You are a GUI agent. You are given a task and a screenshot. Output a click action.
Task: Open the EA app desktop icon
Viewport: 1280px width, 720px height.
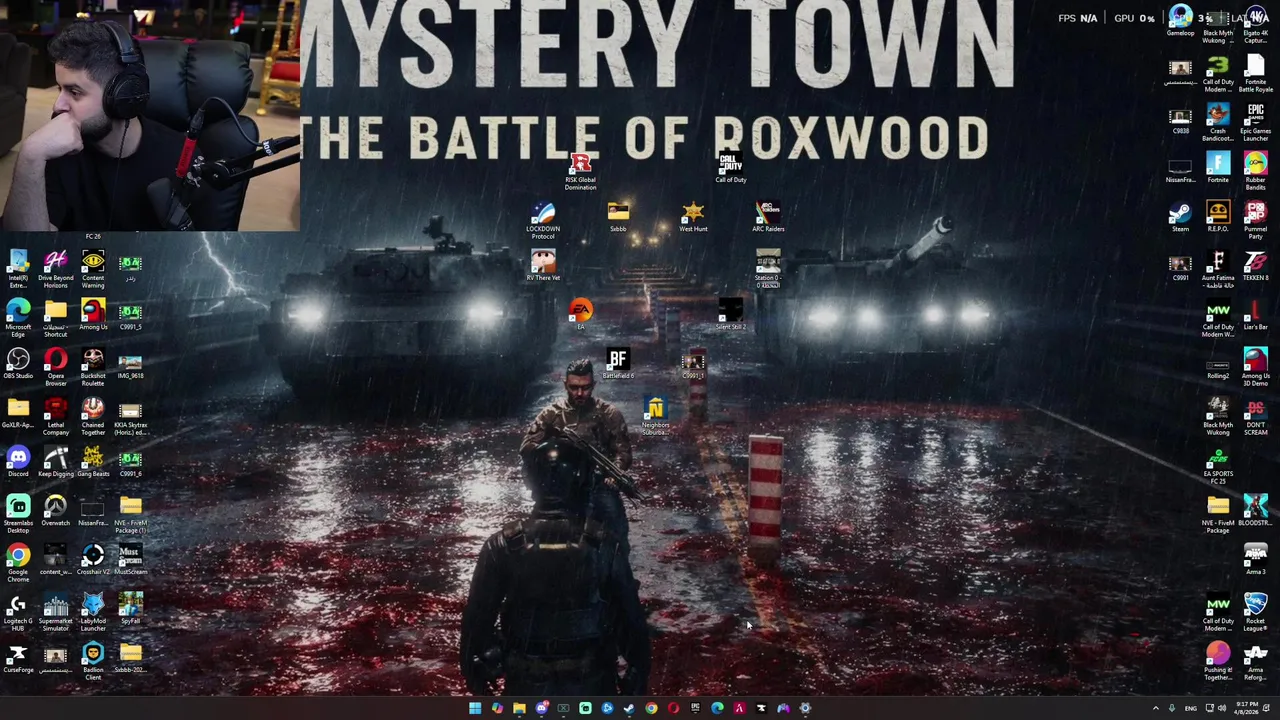tap(580, 315)
